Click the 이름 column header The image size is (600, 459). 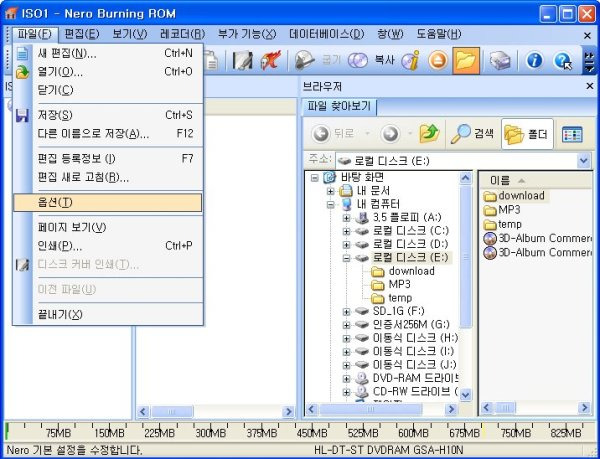(x=536, y=180)
